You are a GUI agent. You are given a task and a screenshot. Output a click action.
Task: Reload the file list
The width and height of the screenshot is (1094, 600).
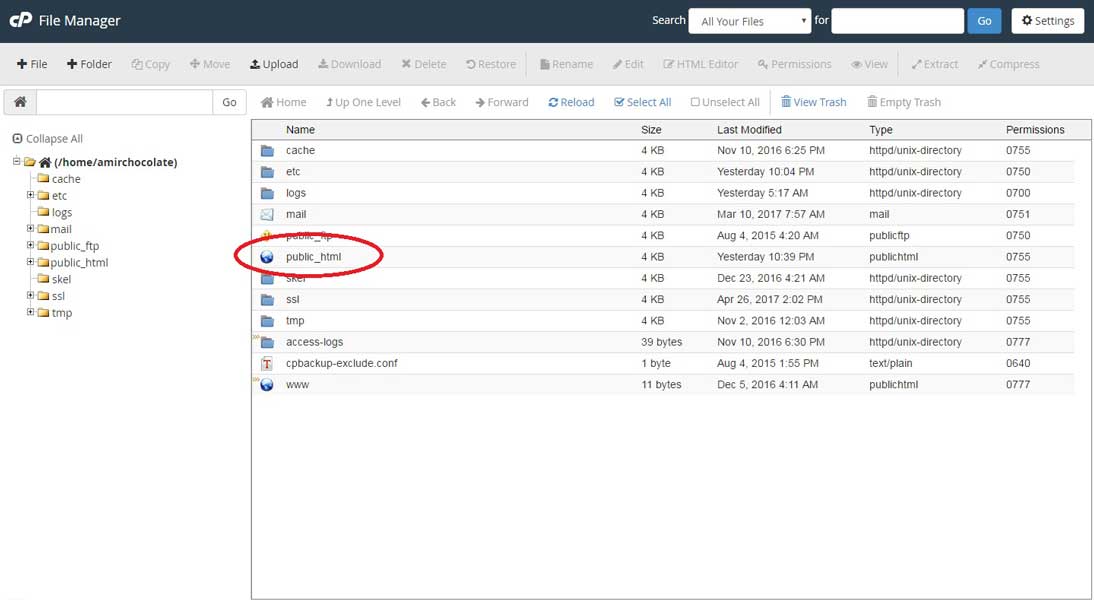click(571, 102)
